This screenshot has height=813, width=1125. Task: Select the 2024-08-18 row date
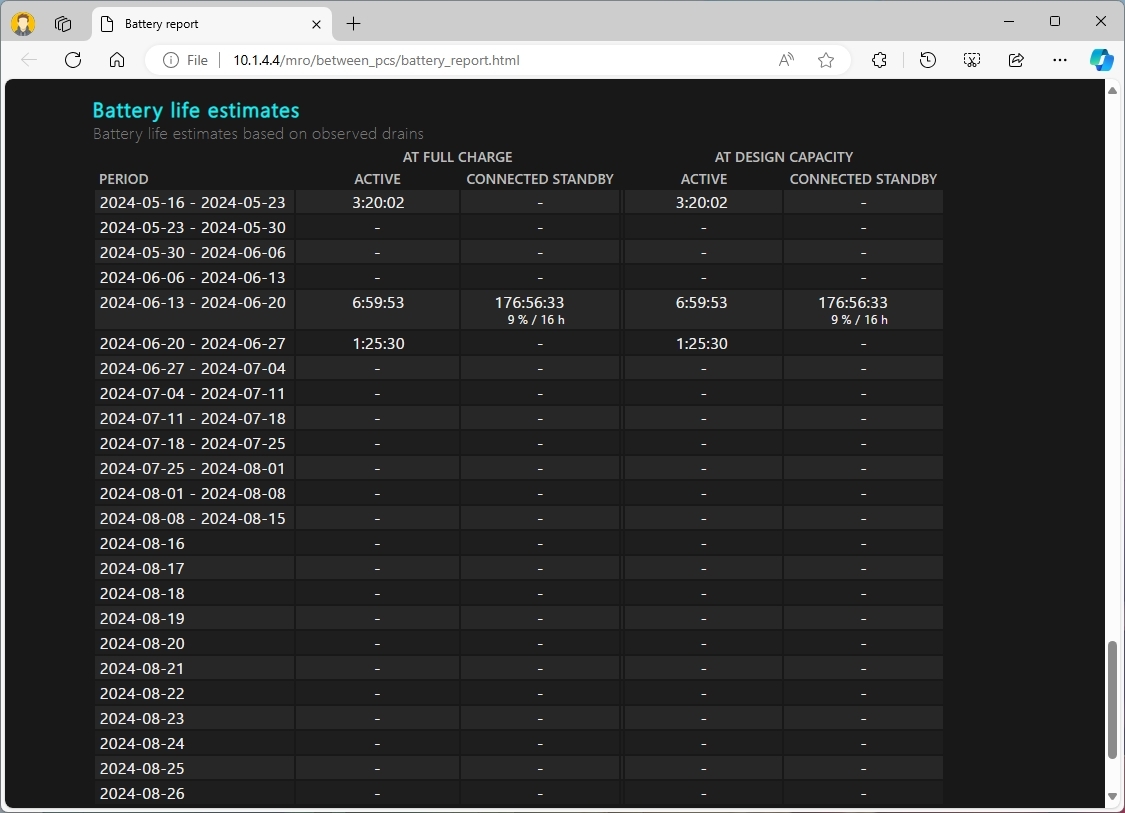point(142,593)
